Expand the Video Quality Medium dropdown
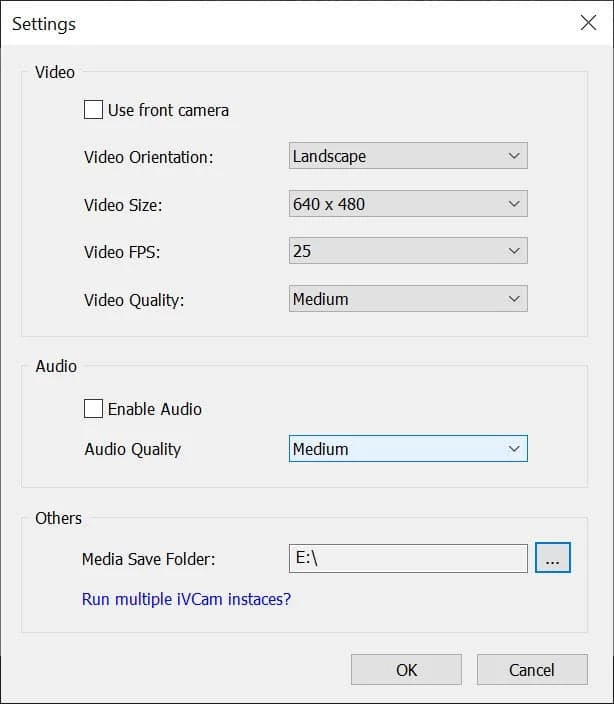Screen dimensions: 614x704 (408, 299)
